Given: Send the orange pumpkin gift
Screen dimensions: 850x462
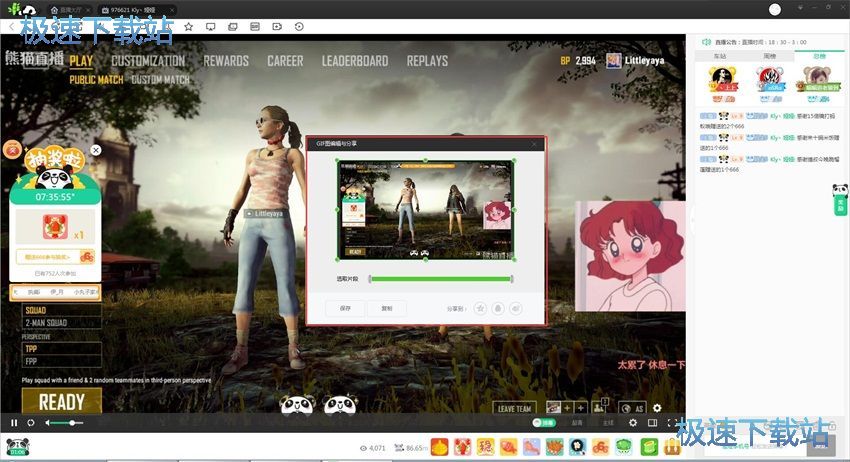Looking at the screenshot, I should pyautogui.click(x=440, y=447).
